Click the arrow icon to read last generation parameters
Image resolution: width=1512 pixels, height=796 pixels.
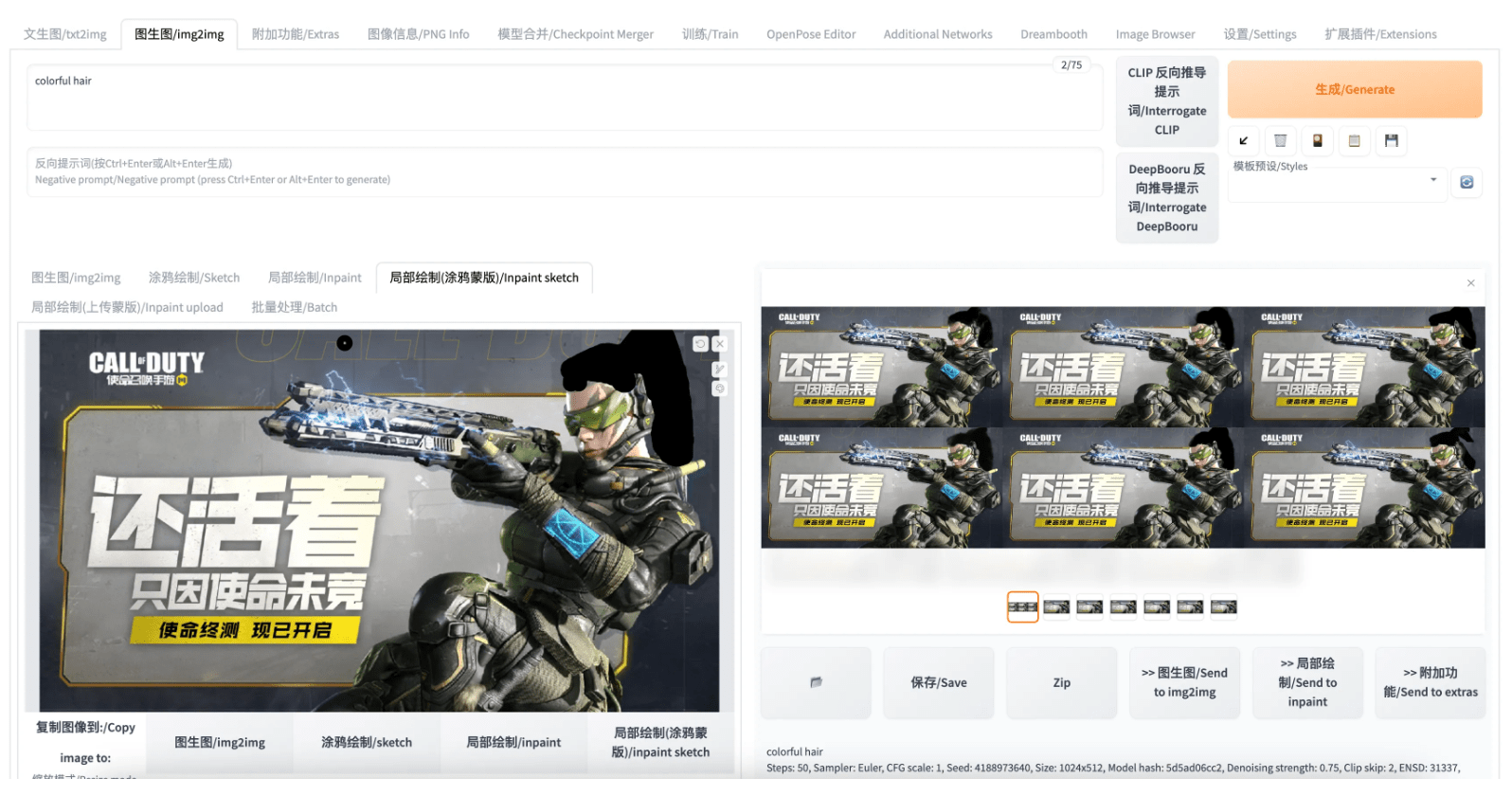1243,141
